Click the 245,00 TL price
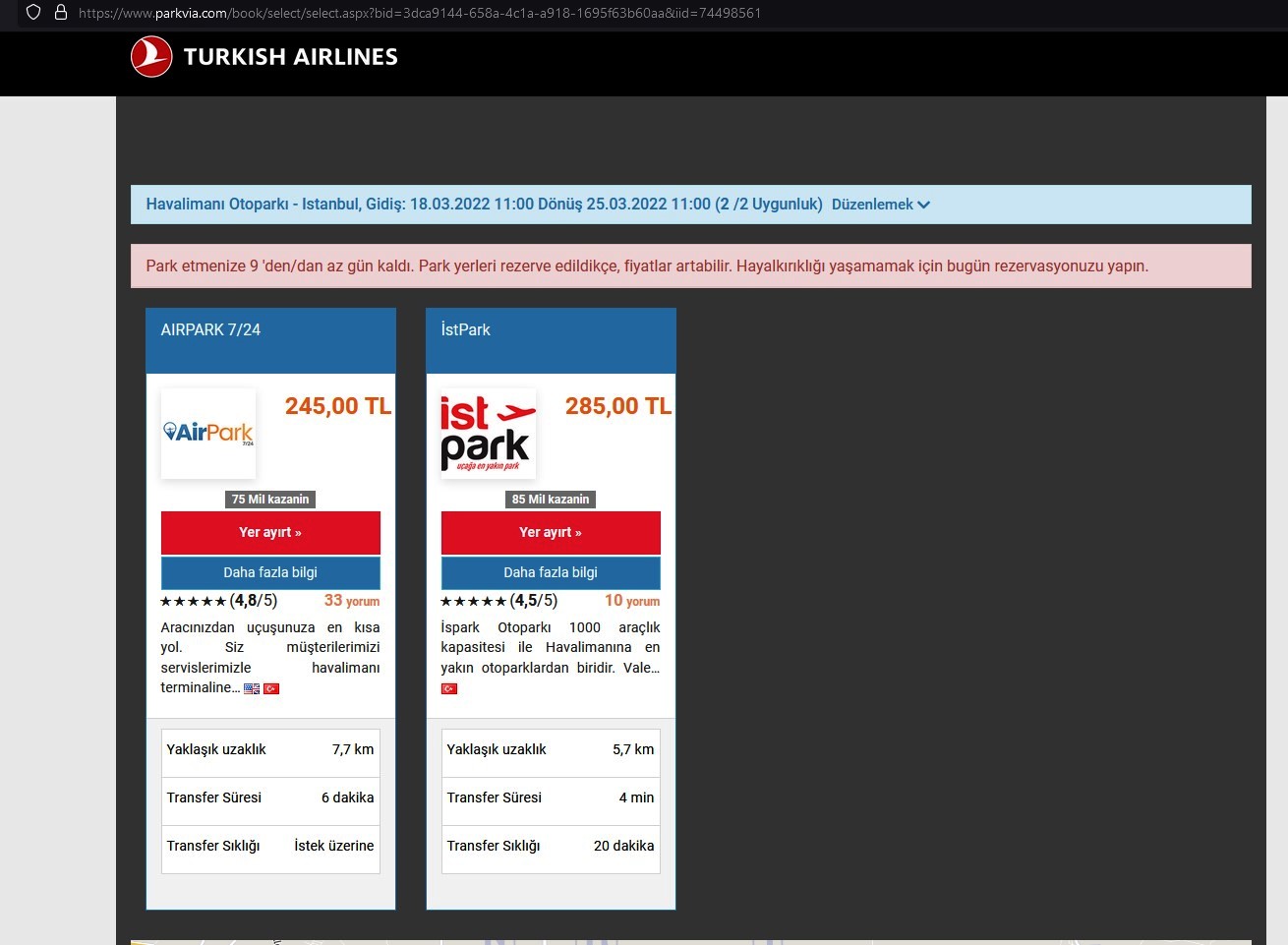The image size is (1288, 945). pos(338,406)
